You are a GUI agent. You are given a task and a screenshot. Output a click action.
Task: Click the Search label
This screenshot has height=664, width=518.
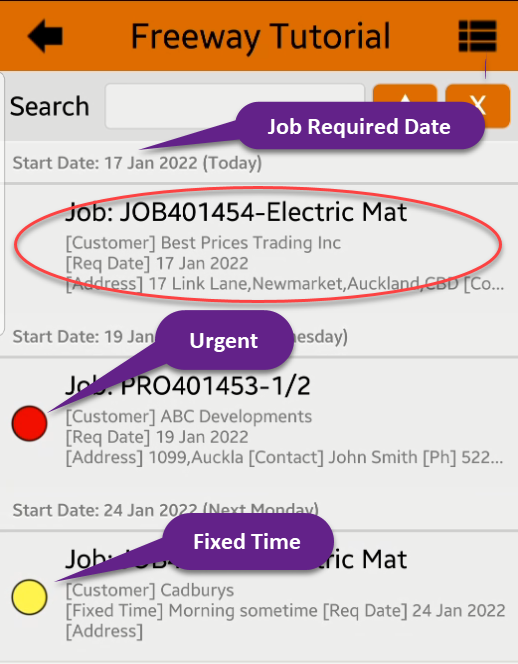click(x=50, y=106)
